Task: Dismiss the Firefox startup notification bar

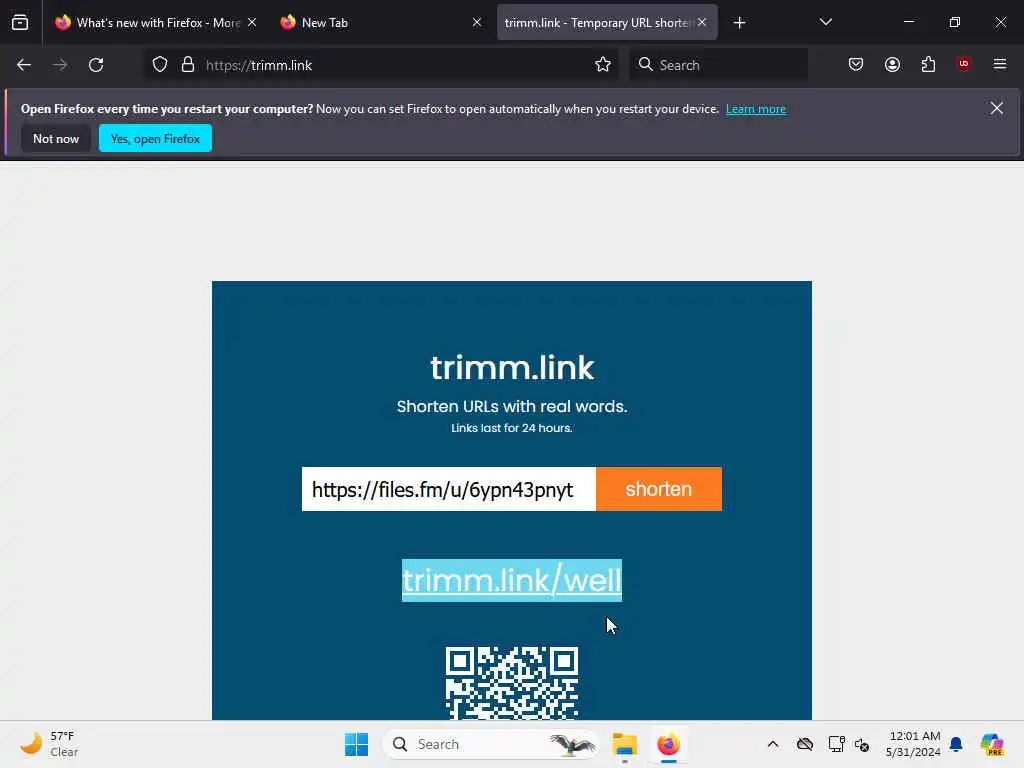Action: [x=997, y=108]
